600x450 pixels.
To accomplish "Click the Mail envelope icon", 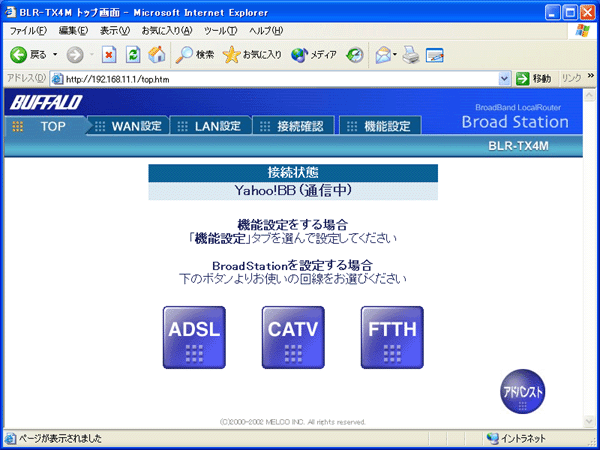I will (x=383, y=55).
